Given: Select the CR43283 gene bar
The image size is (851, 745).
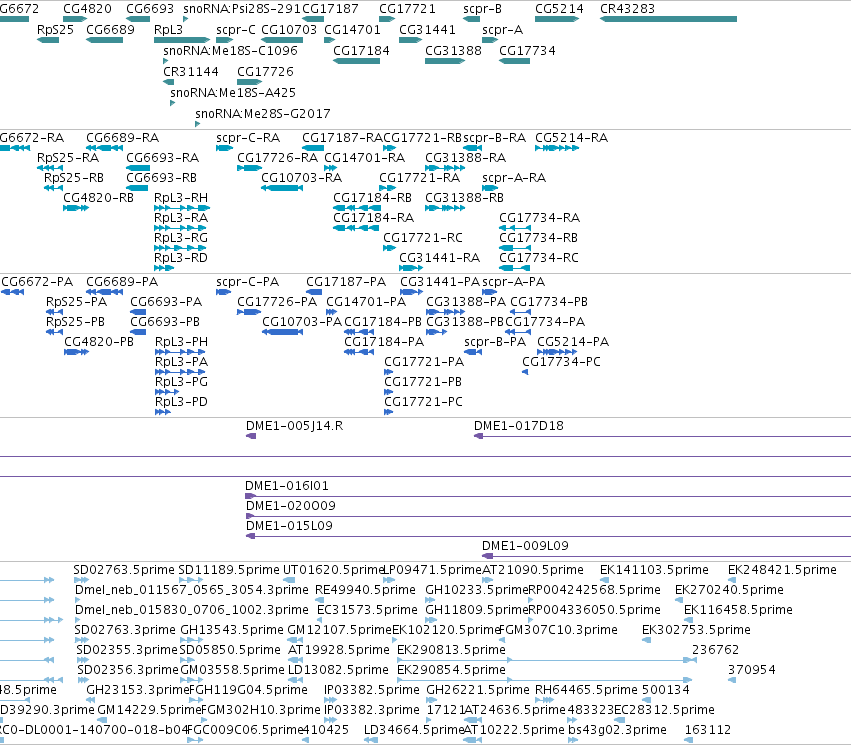Looking at the screenshot, I should (x=668, y=19).
